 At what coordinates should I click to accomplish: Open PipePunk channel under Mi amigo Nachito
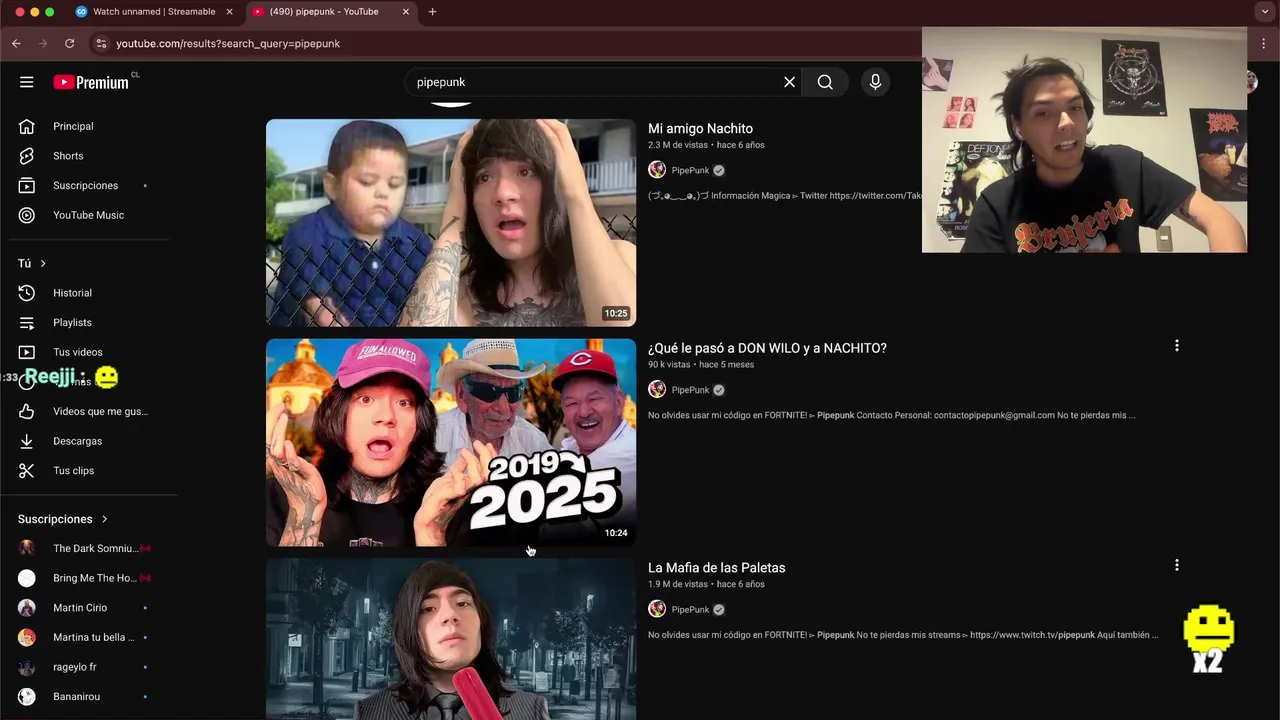click(x=690, y=170)
